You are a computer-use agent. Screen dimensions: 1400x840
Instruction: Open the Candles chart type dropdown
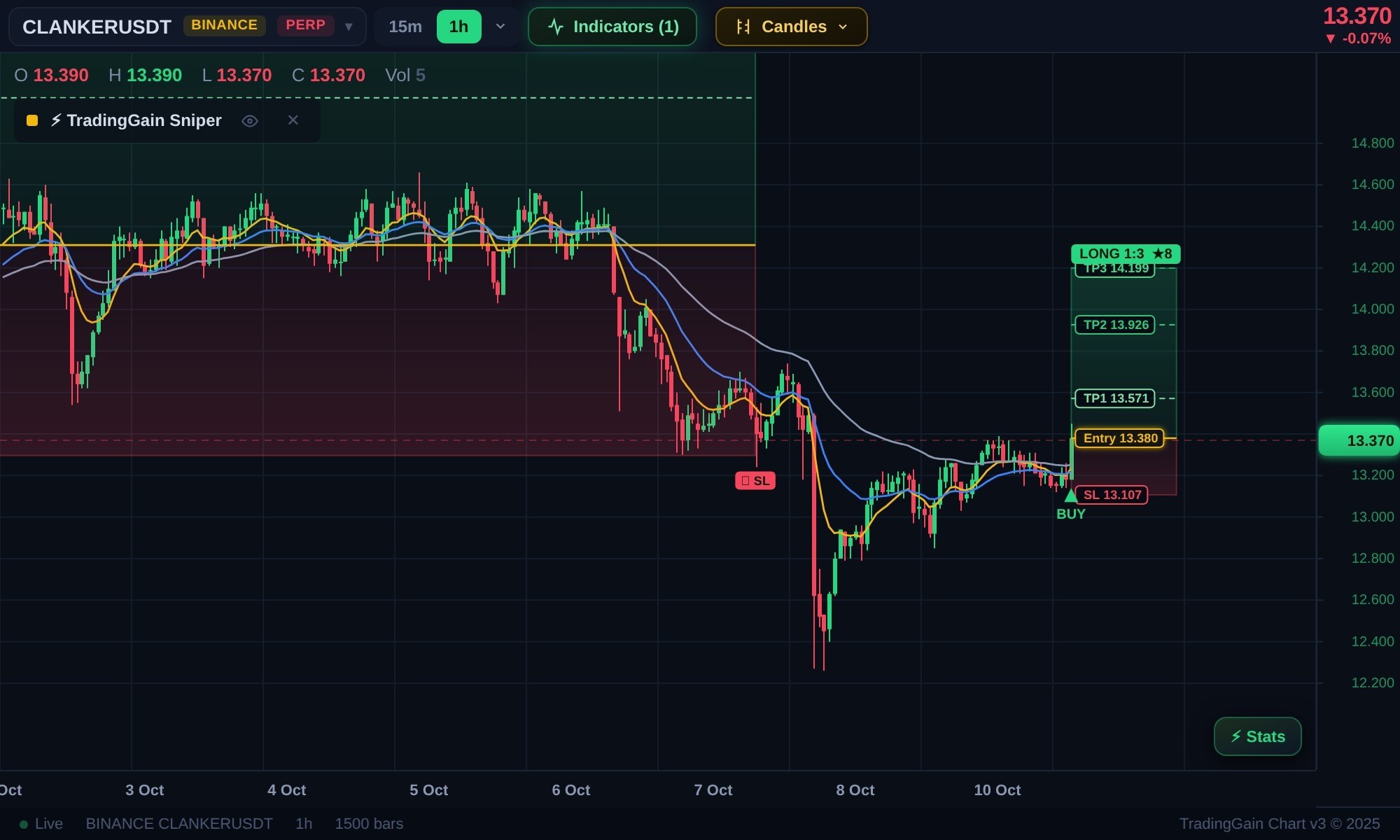pyautogui.click(x=791, y=27)
